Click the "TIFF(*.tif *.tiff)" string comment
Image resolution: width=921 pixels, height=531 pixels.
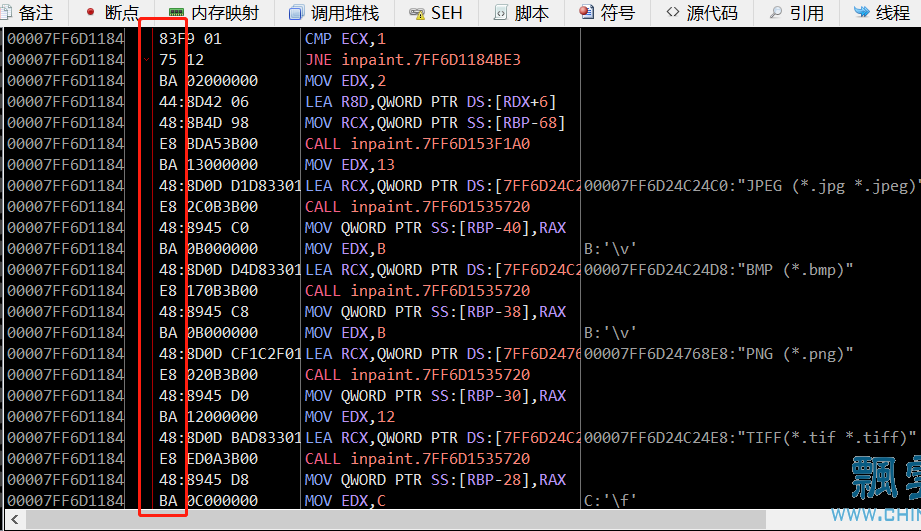coord(750,438)
